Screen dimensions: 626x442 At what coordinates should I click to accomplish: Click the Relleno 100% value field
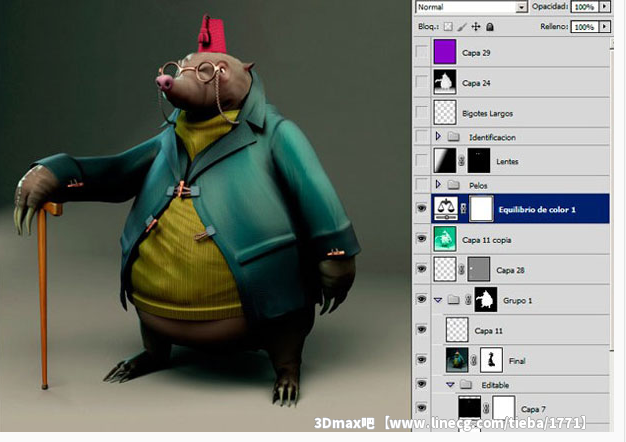(585, 27)
